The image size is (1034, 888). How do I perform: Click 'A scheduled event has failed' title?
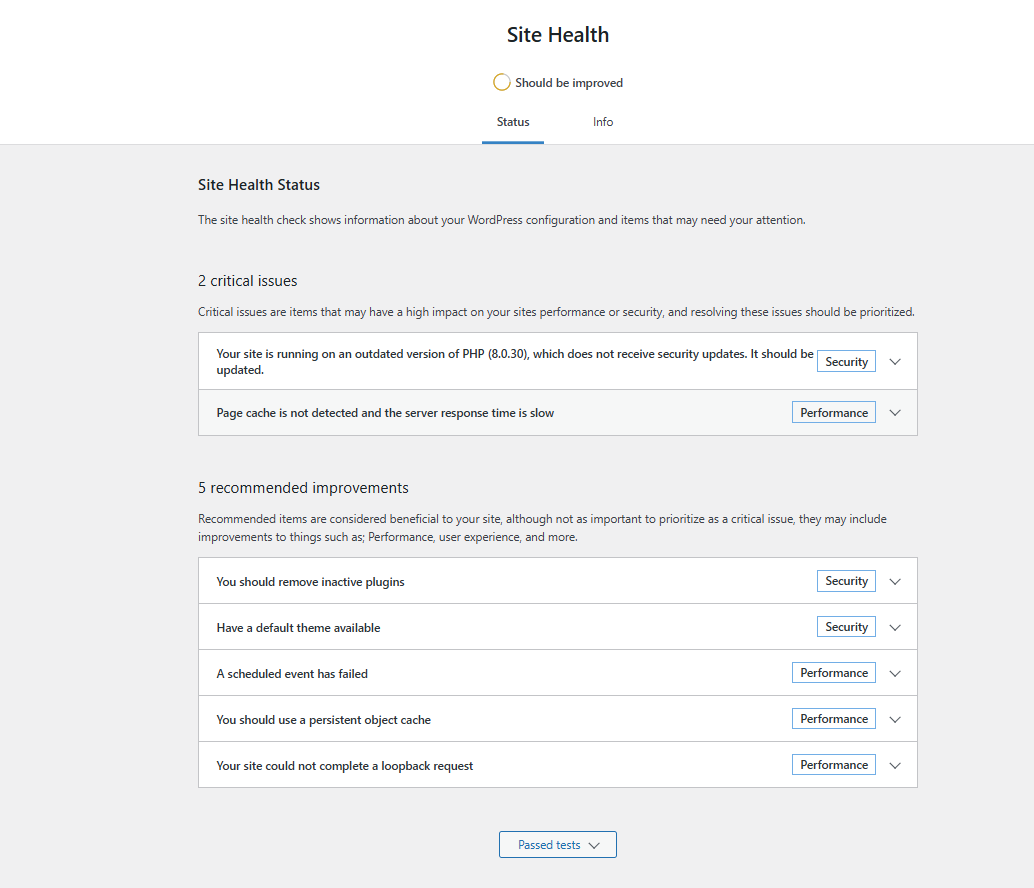(x=292, y=674)
